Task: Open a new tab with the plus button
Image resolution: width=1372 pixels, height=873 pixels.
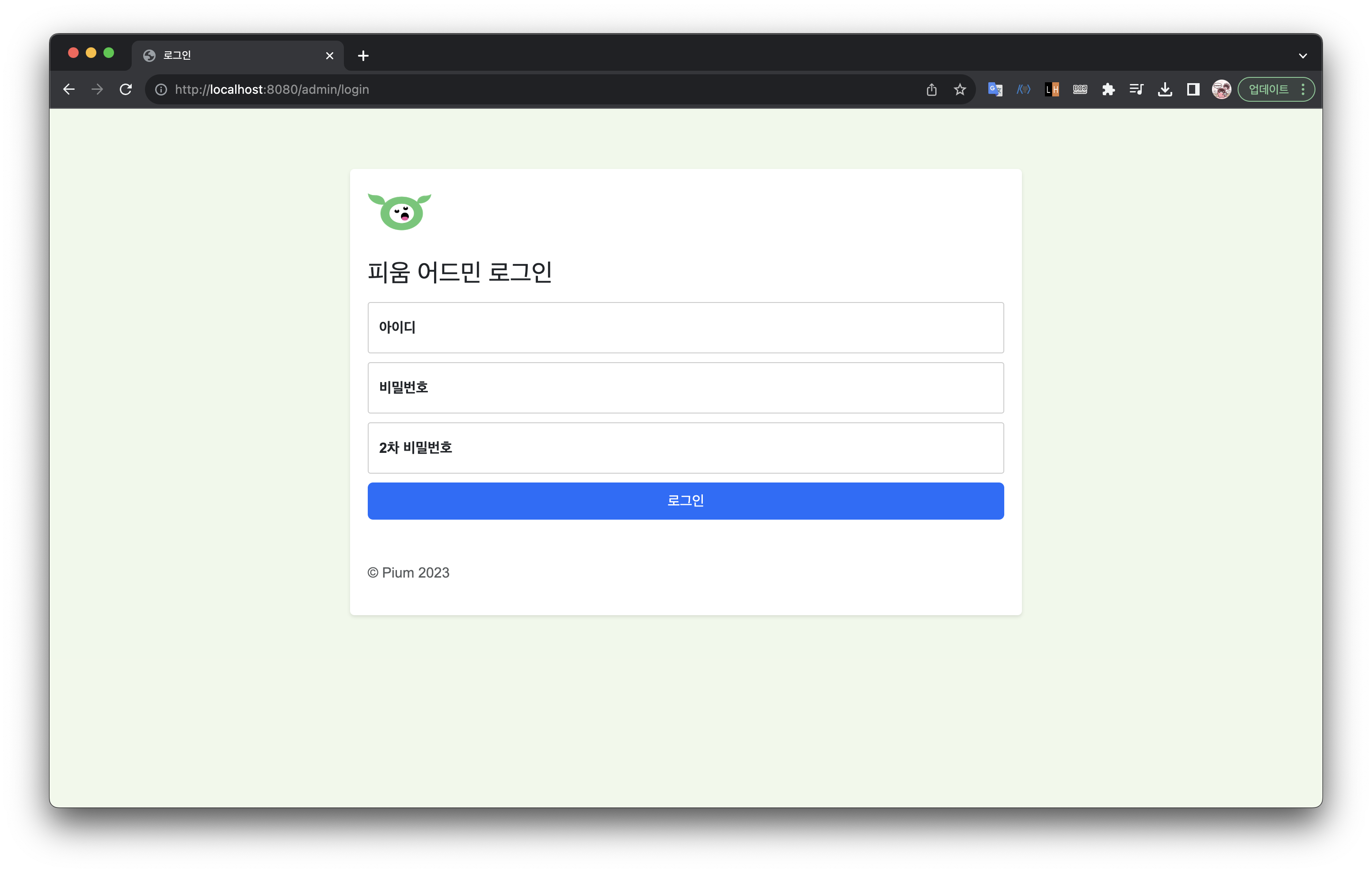Action: (363, 56)
